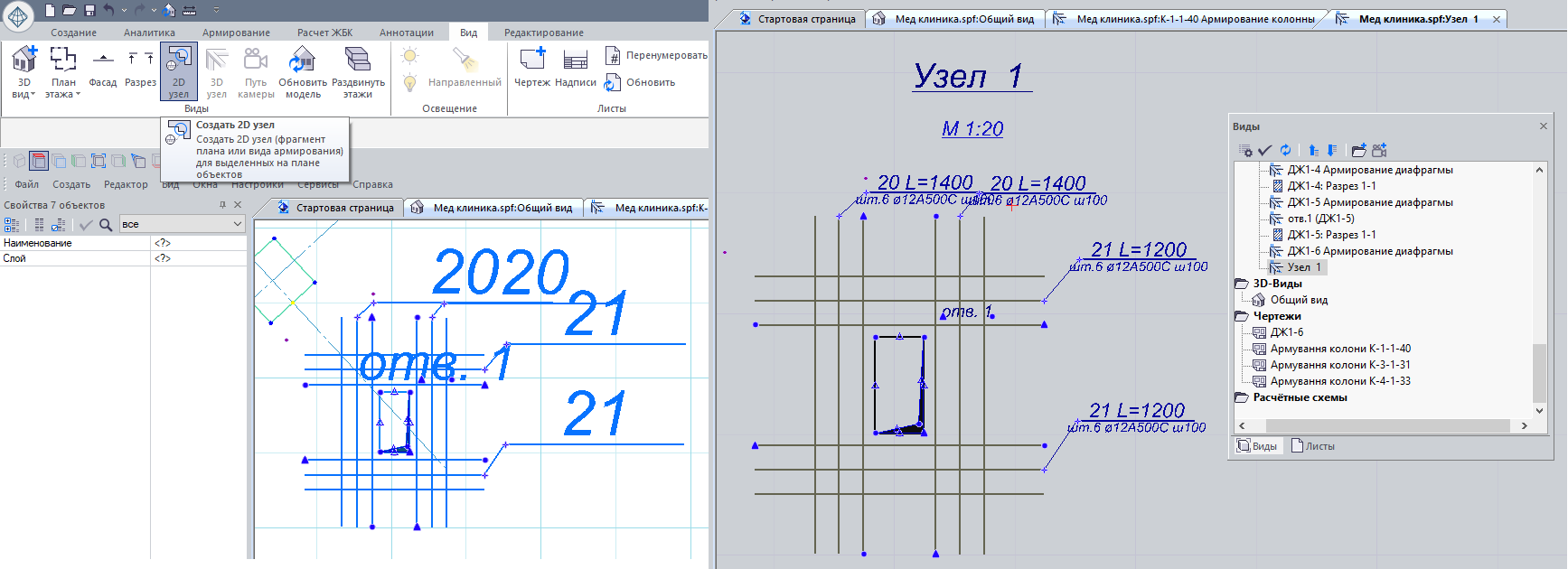Select the Фасад view tool
Image resolution: width=1568 pixels, height=569 pixels.
[103, 70]
